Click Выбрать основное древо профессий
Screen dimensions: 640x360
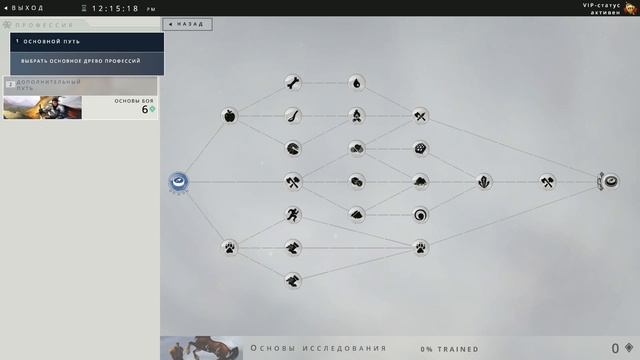(87, 63)
